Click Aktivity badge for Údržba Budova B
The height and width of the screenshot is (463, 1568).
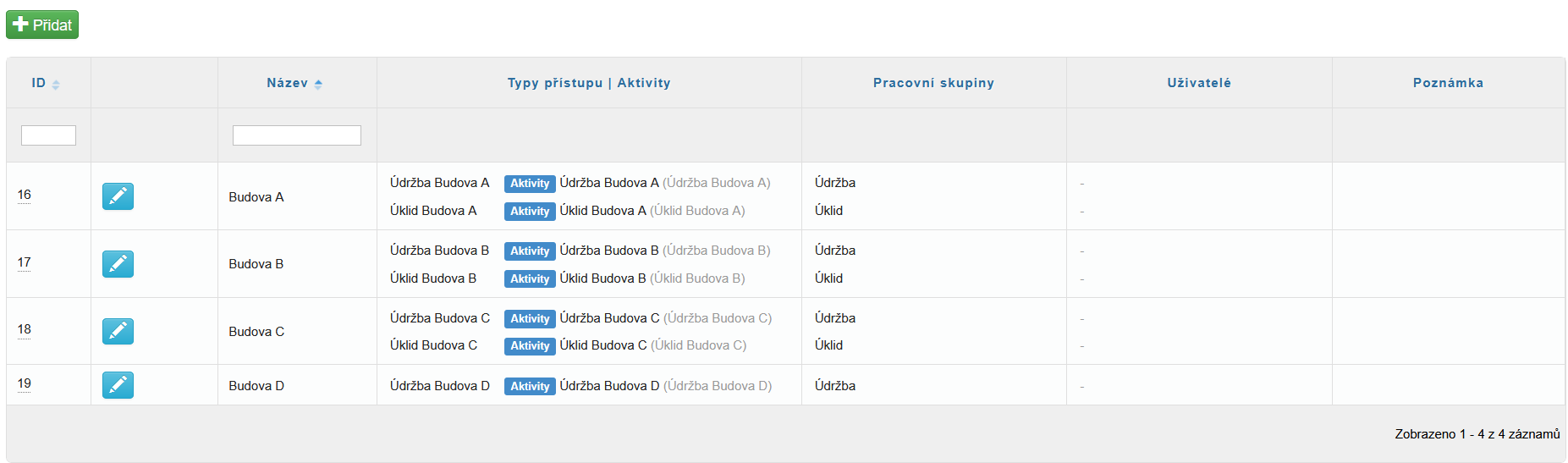point(530,251)
